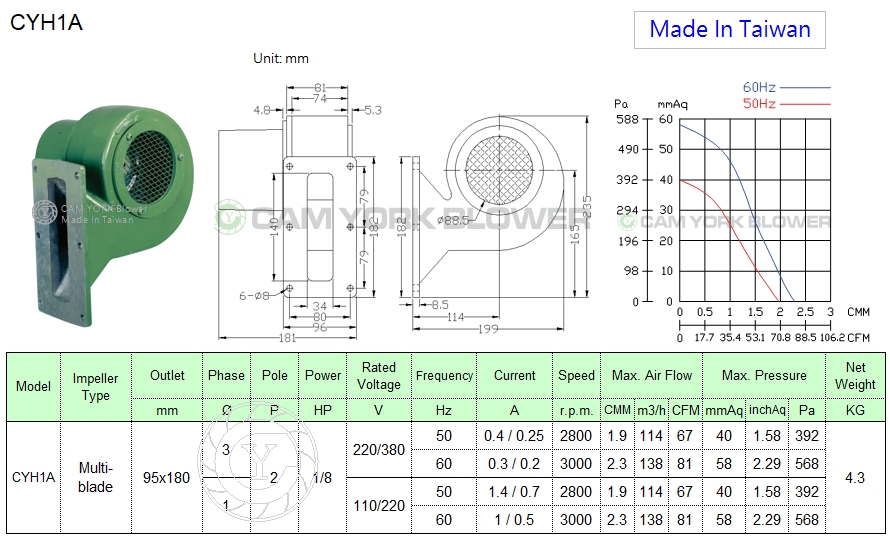Click the large CYH1A heading above the photo
Image resolution: width=890 pixels, height=543 pixels.
click(x=47, y=23)
